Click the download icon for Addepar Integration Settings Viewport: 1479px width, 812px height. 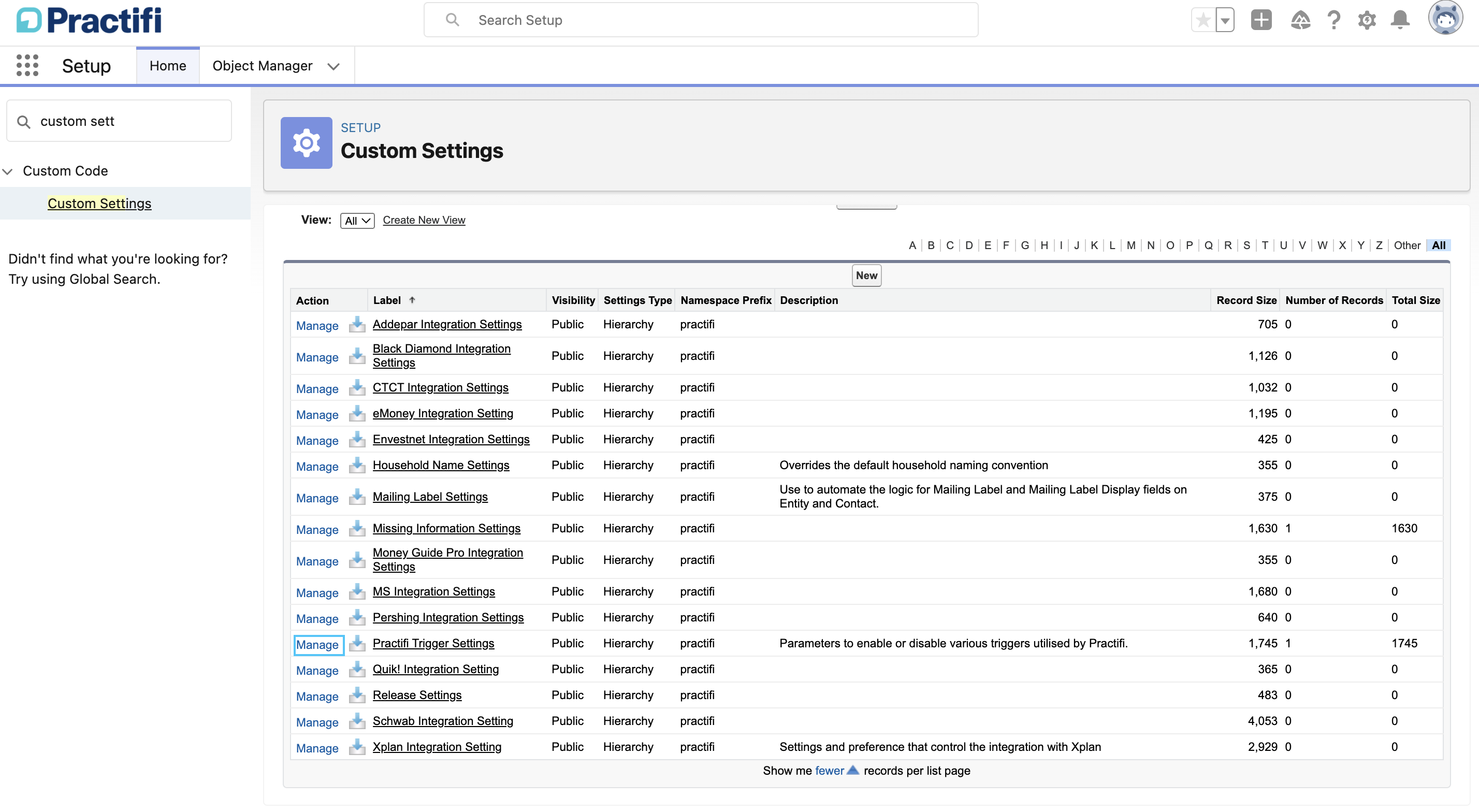(x=357, y=325)
